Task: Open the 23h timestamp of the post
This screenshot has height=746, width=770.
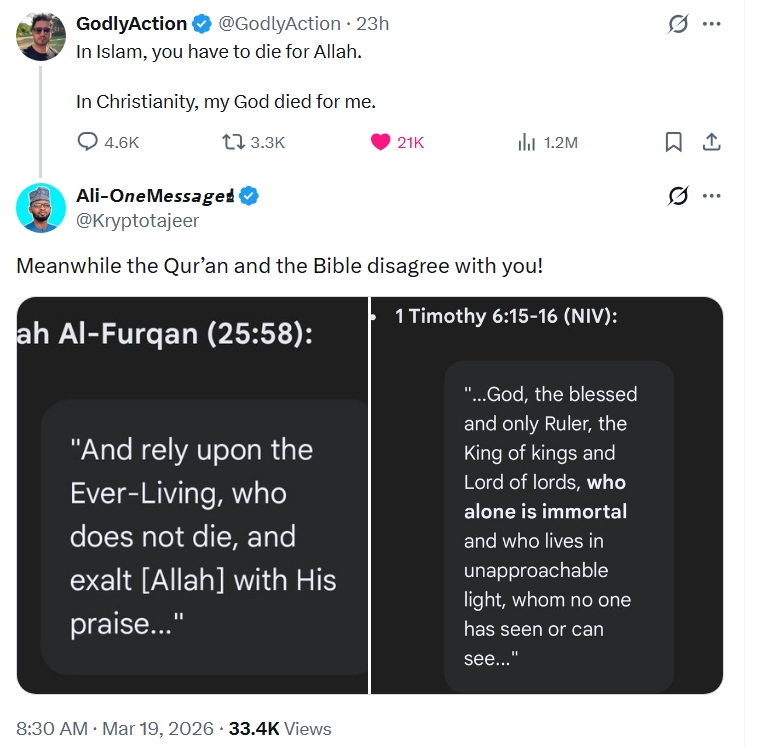Action: click(373, 24)
